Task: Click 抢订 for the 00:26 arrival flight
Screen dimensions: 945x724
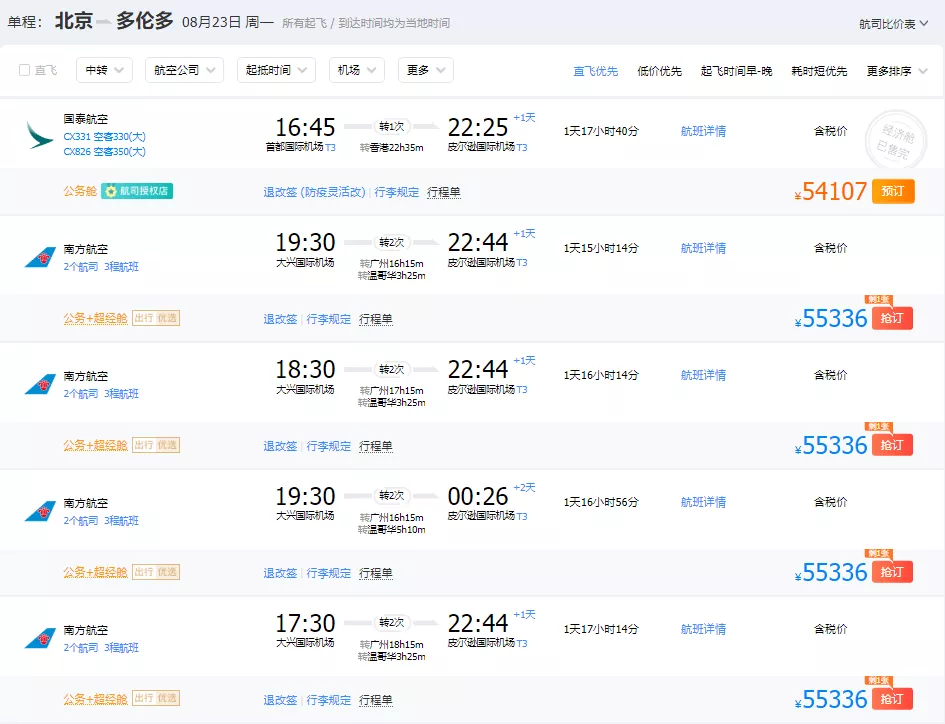Action: [892, 572]
